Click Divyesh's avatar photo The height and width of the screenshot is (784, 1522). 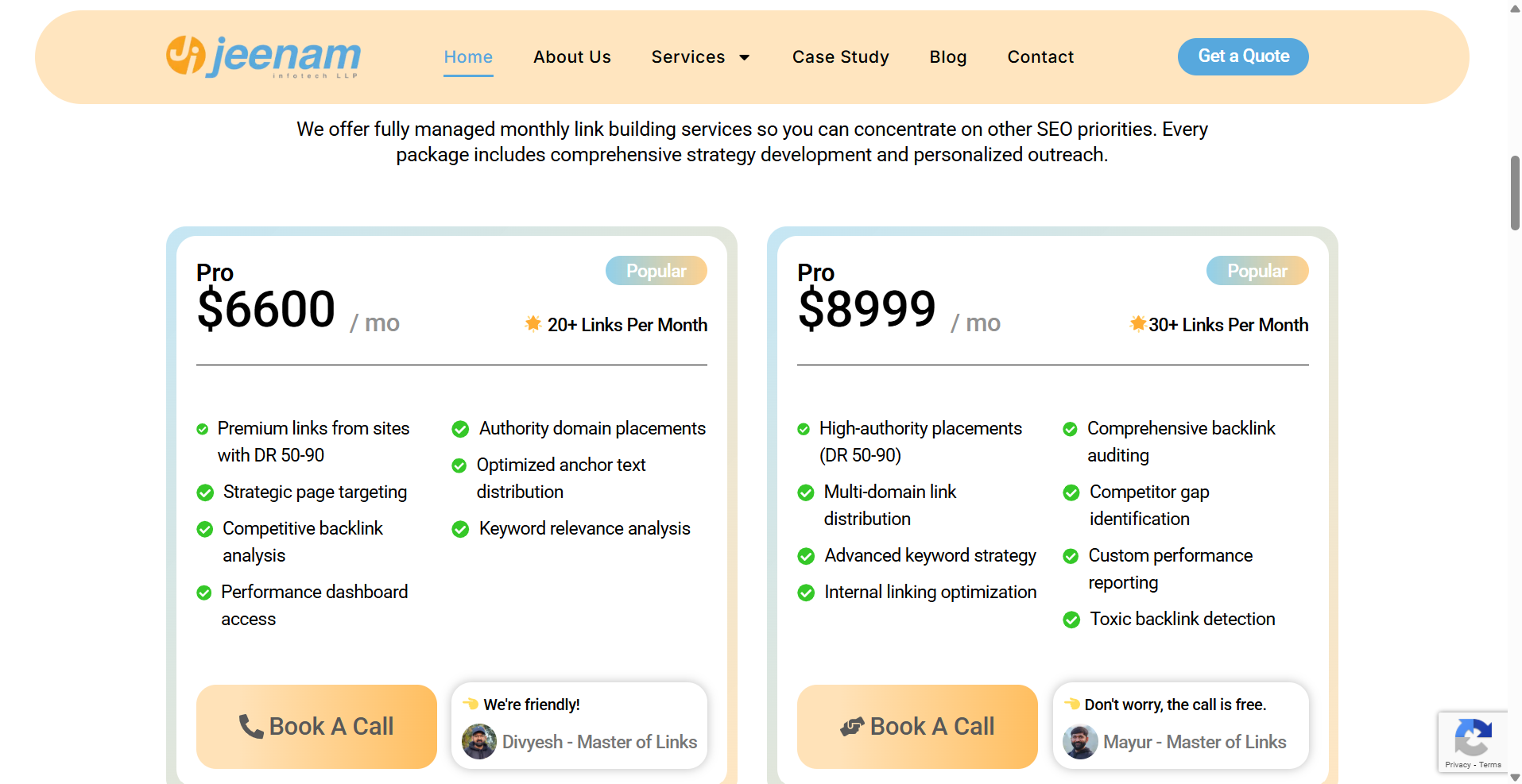click(x=478, y=742)
